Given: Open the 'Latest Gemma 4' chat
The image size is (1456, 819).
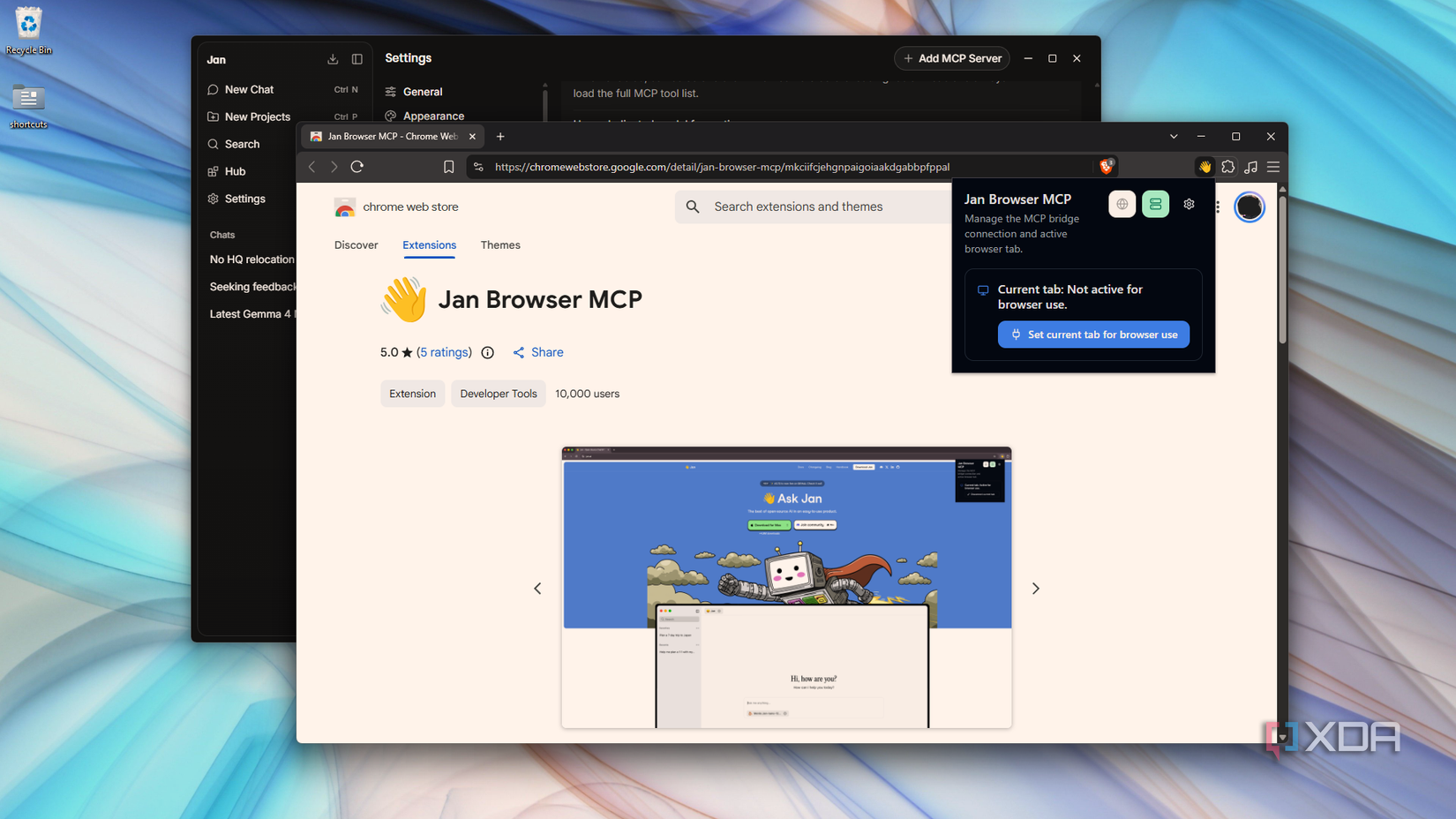Looking at the screenshot, I should pyautogui.click(x=251, y=314).
